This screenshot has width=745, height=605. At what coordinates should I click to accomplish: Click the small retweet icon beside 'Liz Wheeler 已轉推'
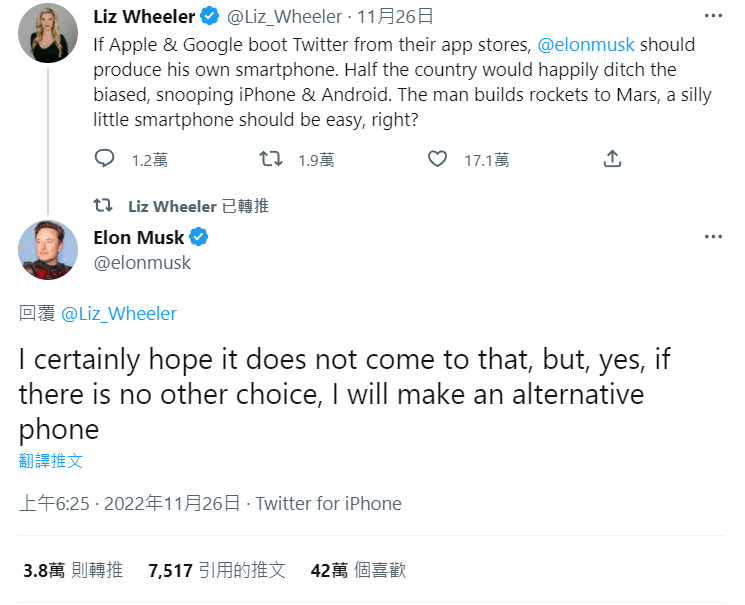[x=102, y=206]
